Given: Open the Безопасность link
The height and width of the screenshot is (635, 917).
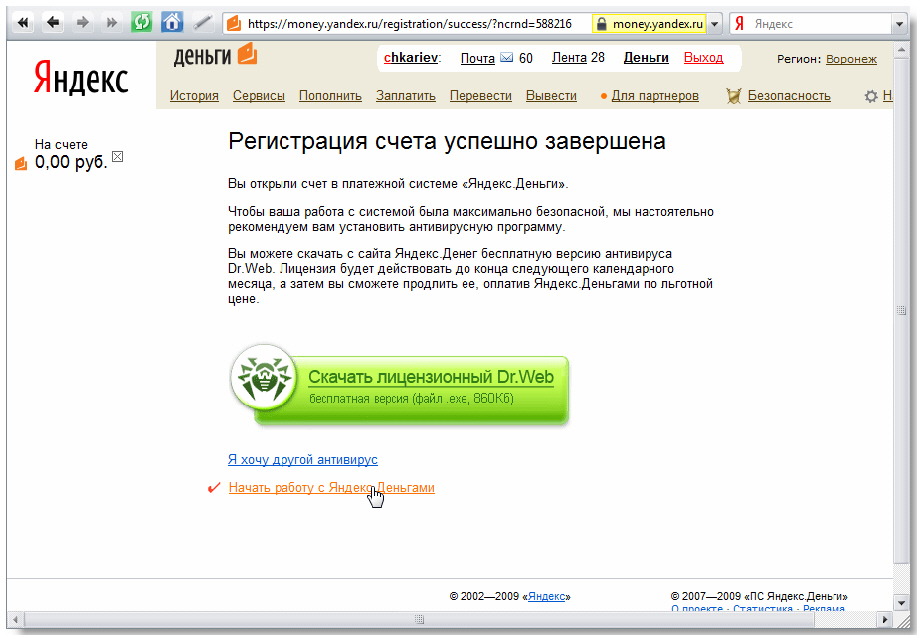Looking at the screenshot, I should point(789,96).
